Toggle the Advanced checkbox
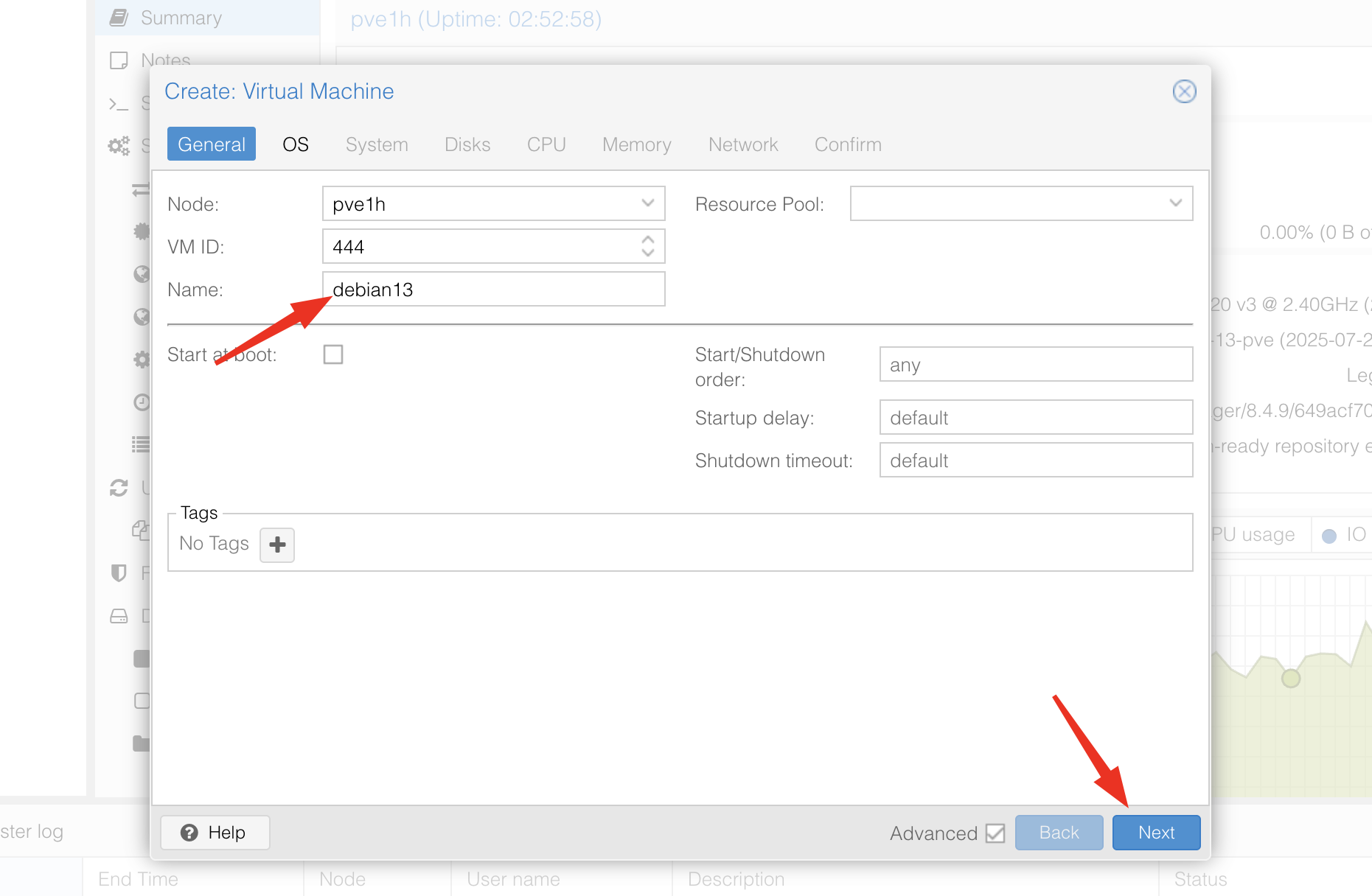Viewport: 1372px width, 896px height. (995, 833)
